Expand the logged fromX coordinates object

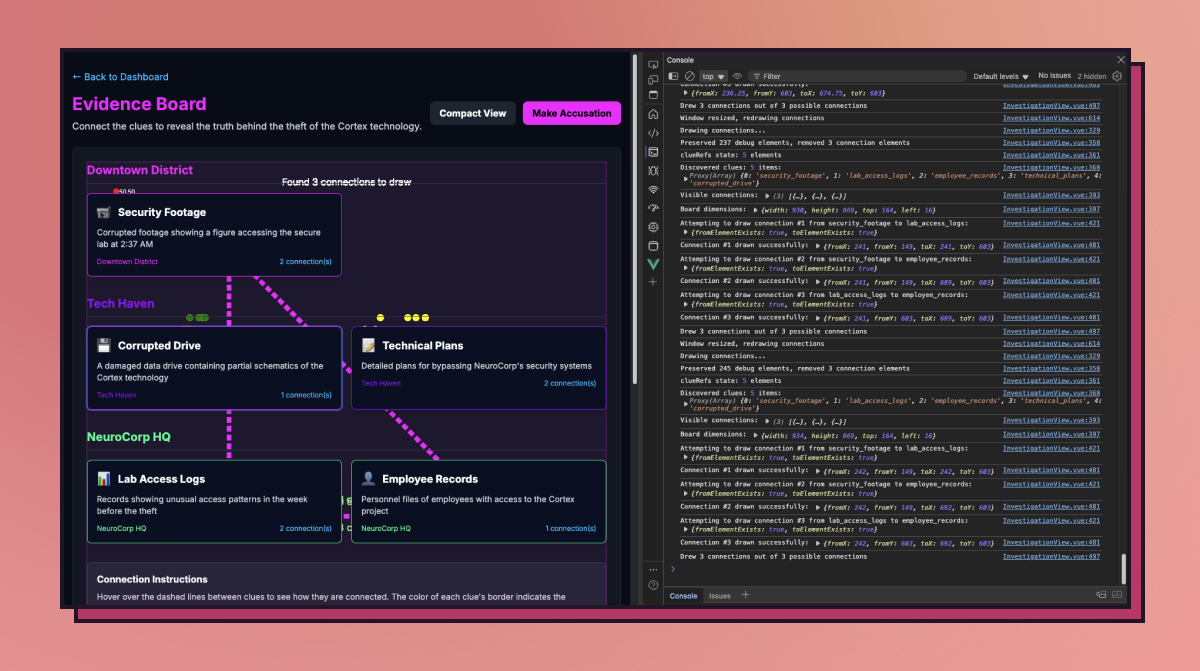click(x=684, y=92)
